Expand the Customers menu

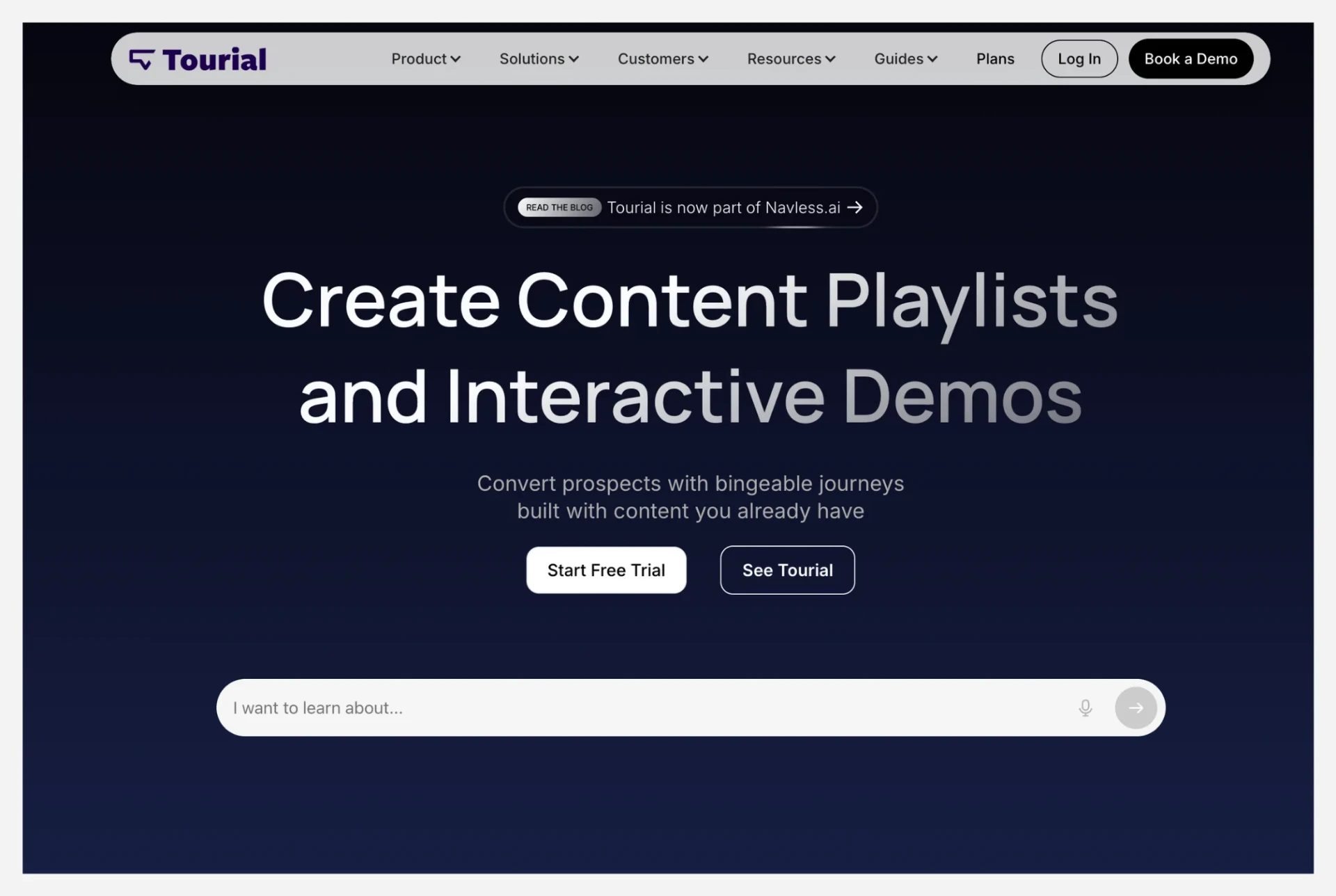663,59
